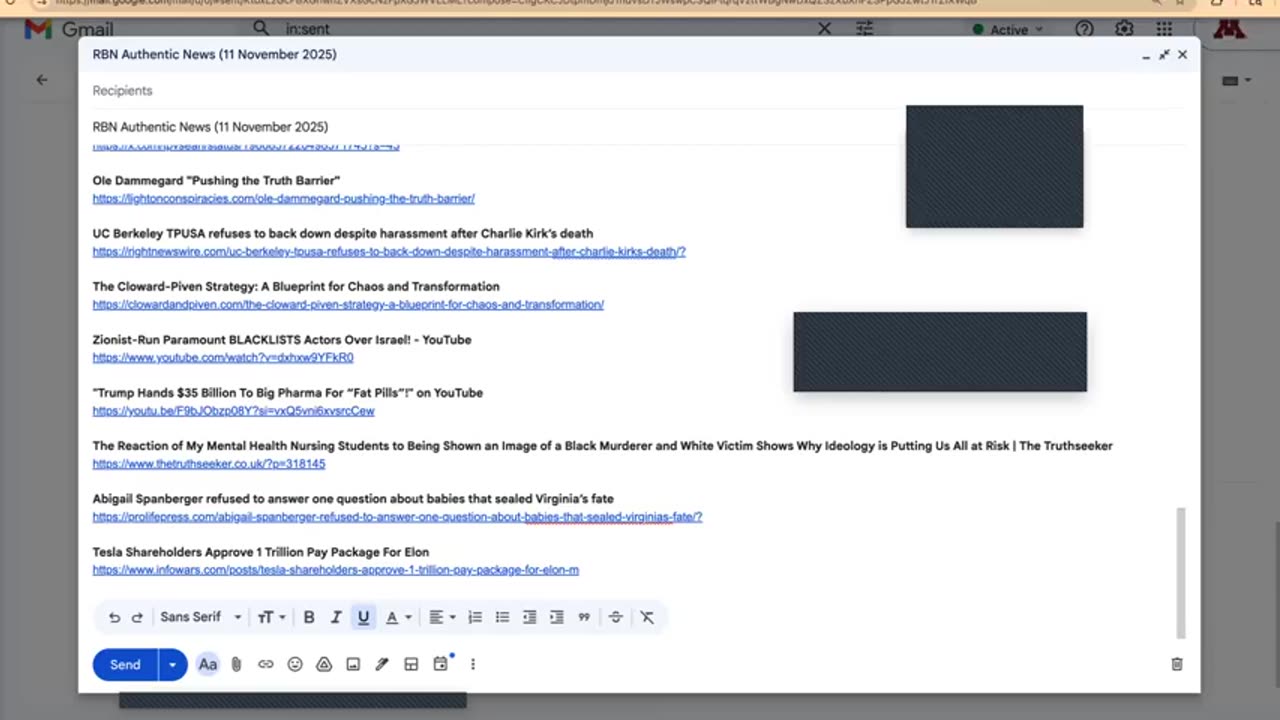Insert a signature with the pen icon
Image resolution: width=1280 pixels, height=720 pixels.
tap(382, 664)
